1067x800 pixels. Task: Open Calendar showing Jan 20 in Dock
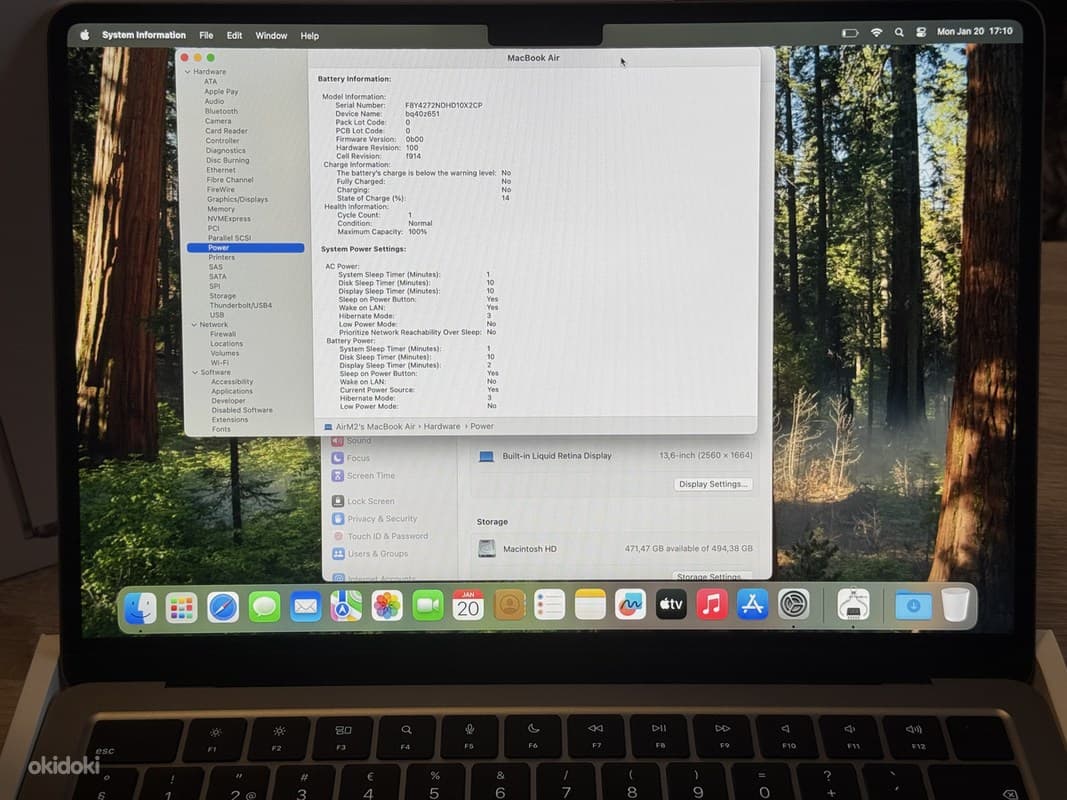click(x=468, y=605)
